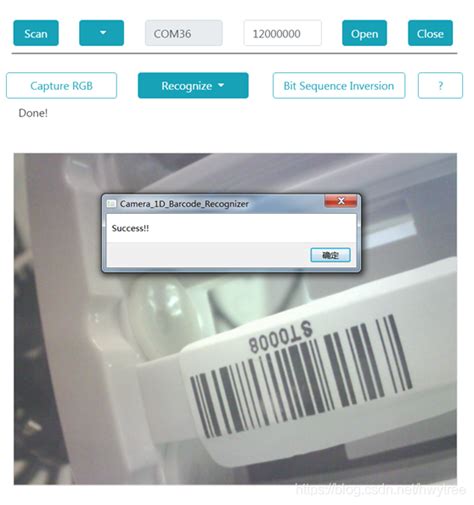The image size is (474, 505).
Task: Confirm the Success dialog with 确定
Action: [x=330, y=255]
